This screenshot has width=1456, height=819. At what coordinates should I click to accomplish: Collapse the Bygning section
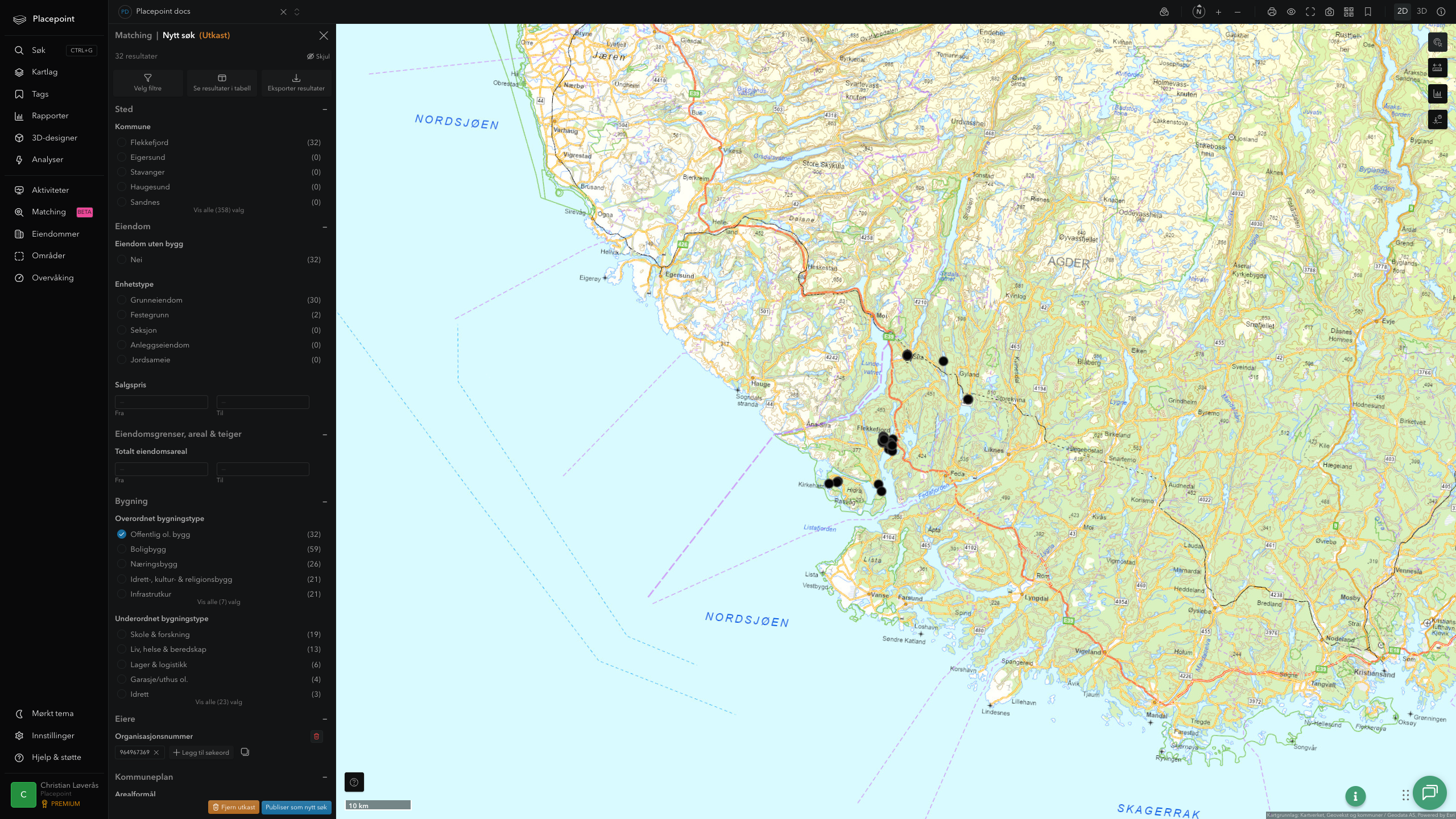pyautogui.click(x=325, y=502)
